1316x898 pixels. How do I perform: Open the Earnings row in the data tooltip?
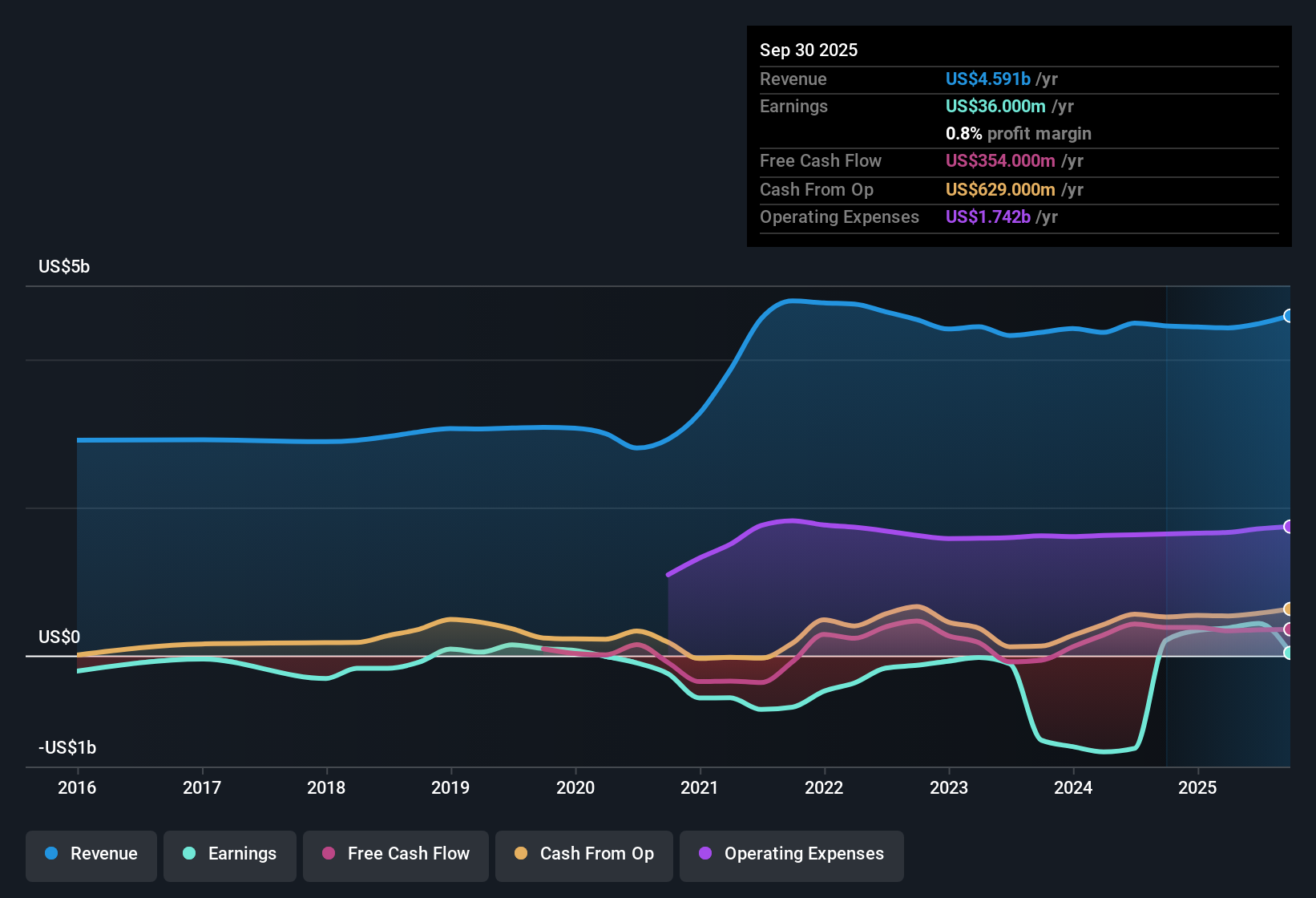793,106
